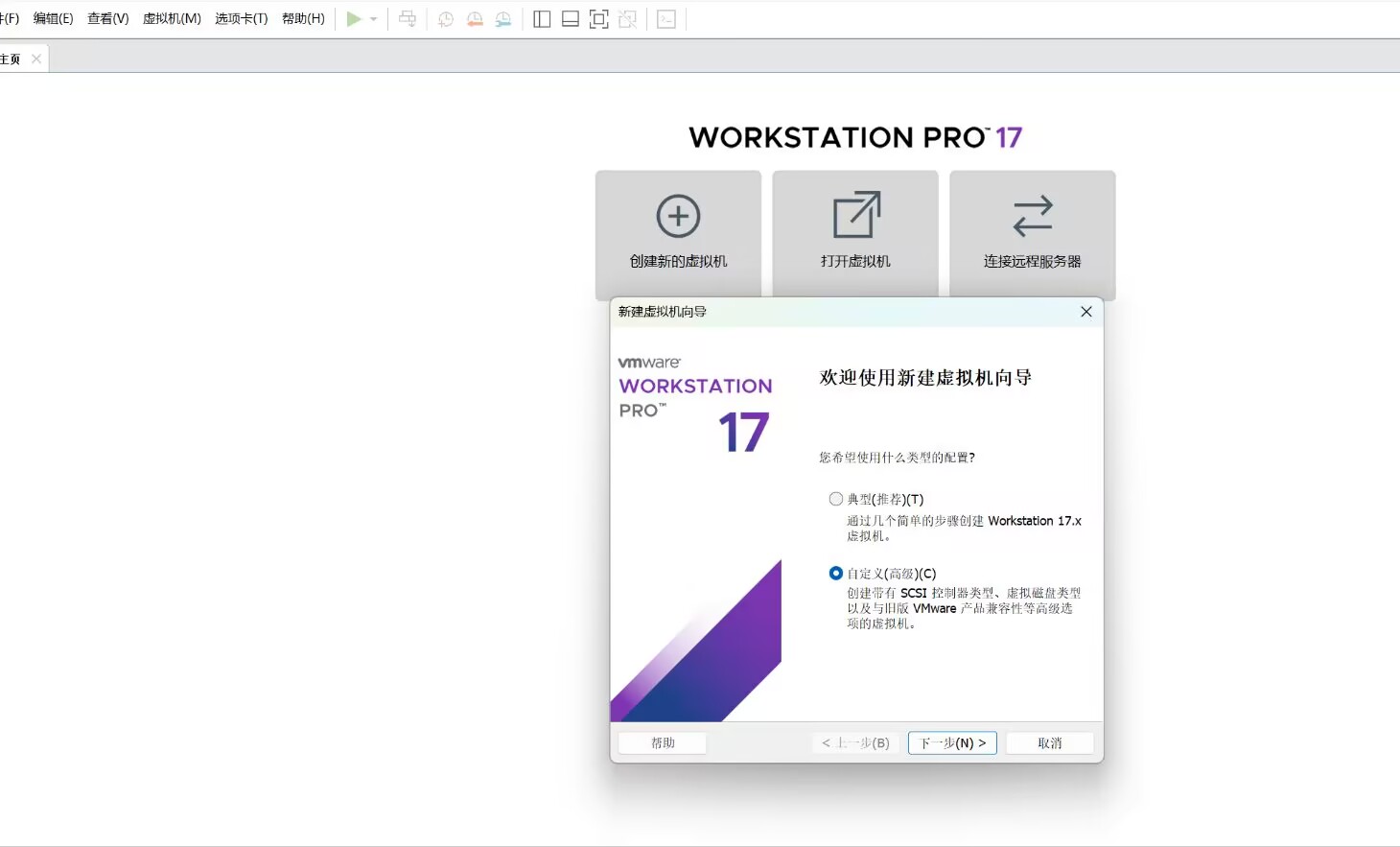1400x847 pixels.
Task: Close the 主页 tab with its X
Action: point(36,59)
